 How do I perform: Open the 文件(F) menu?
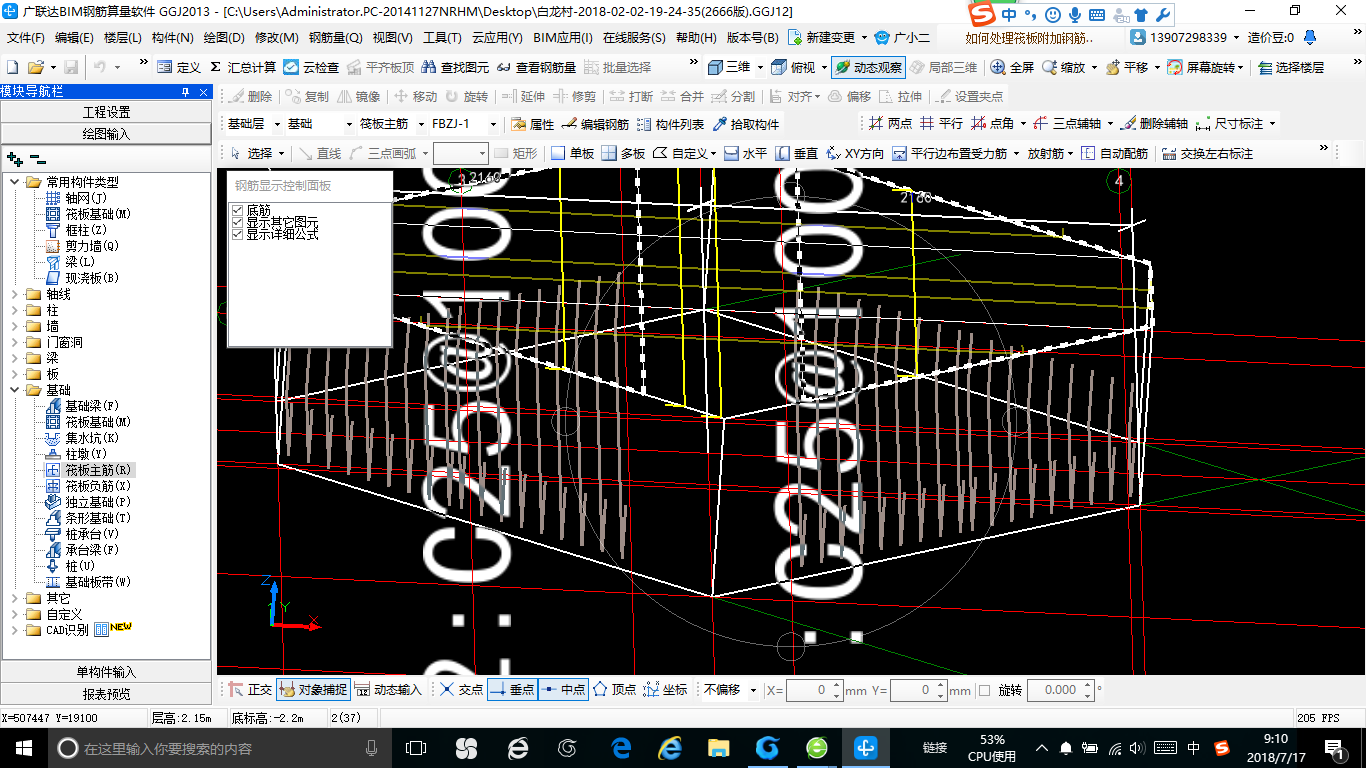pos(26,38)
